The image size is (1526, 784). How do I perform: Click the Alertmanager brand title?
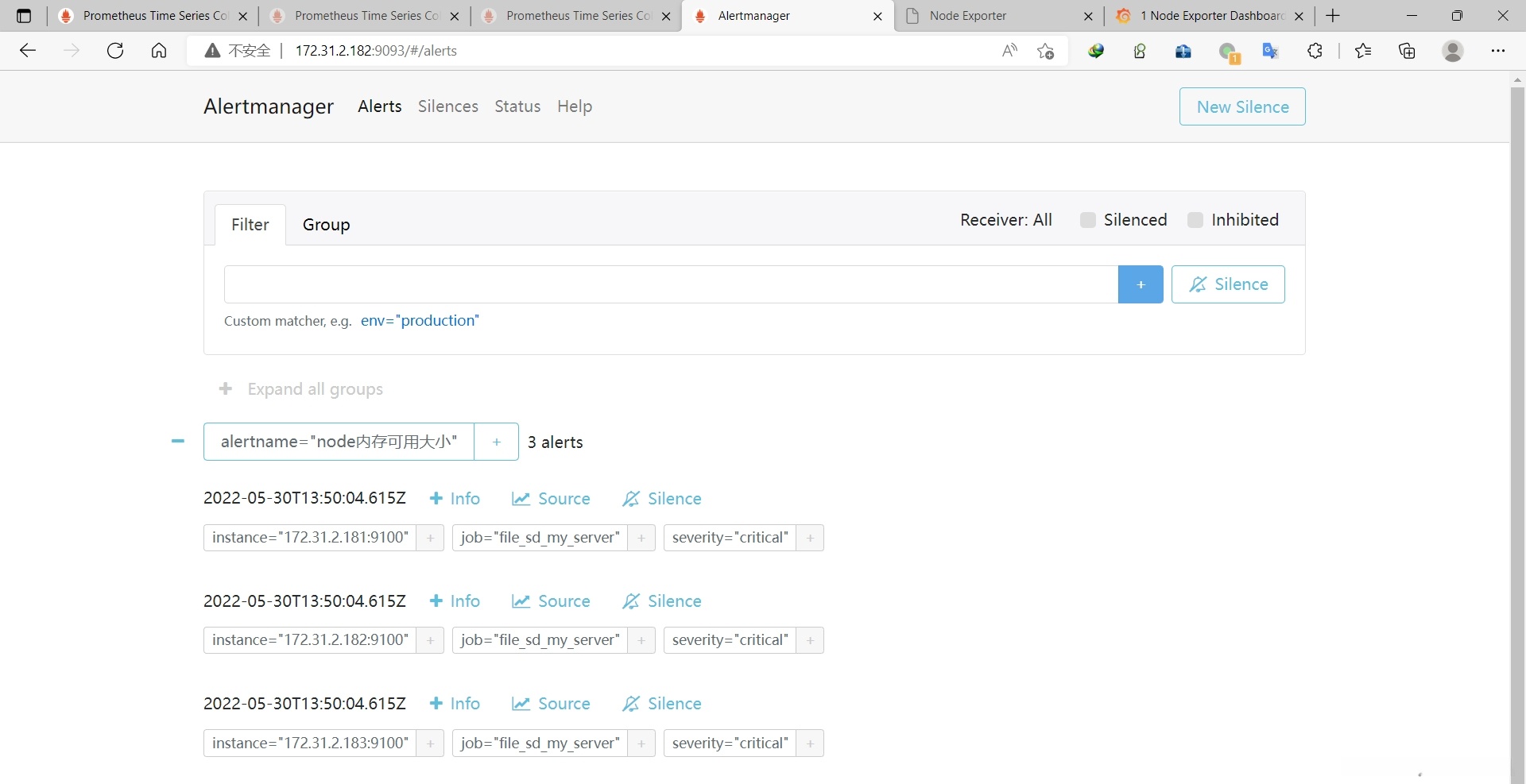(x=269, y=106)
